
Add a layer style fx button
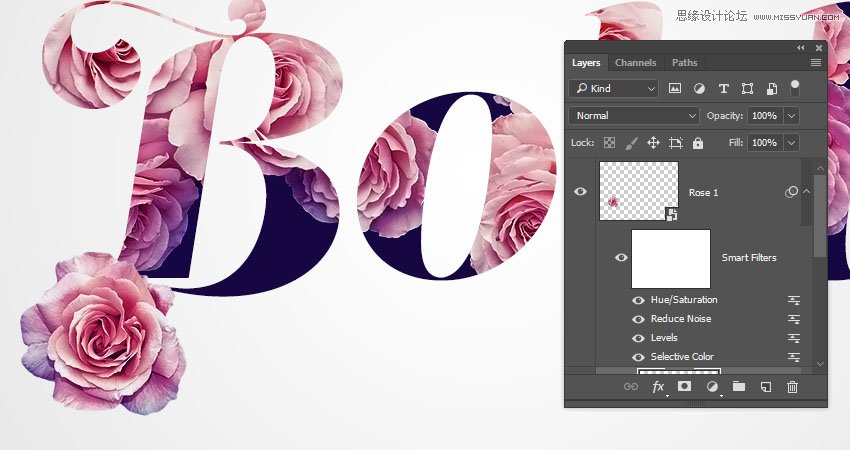click(658, 387)
